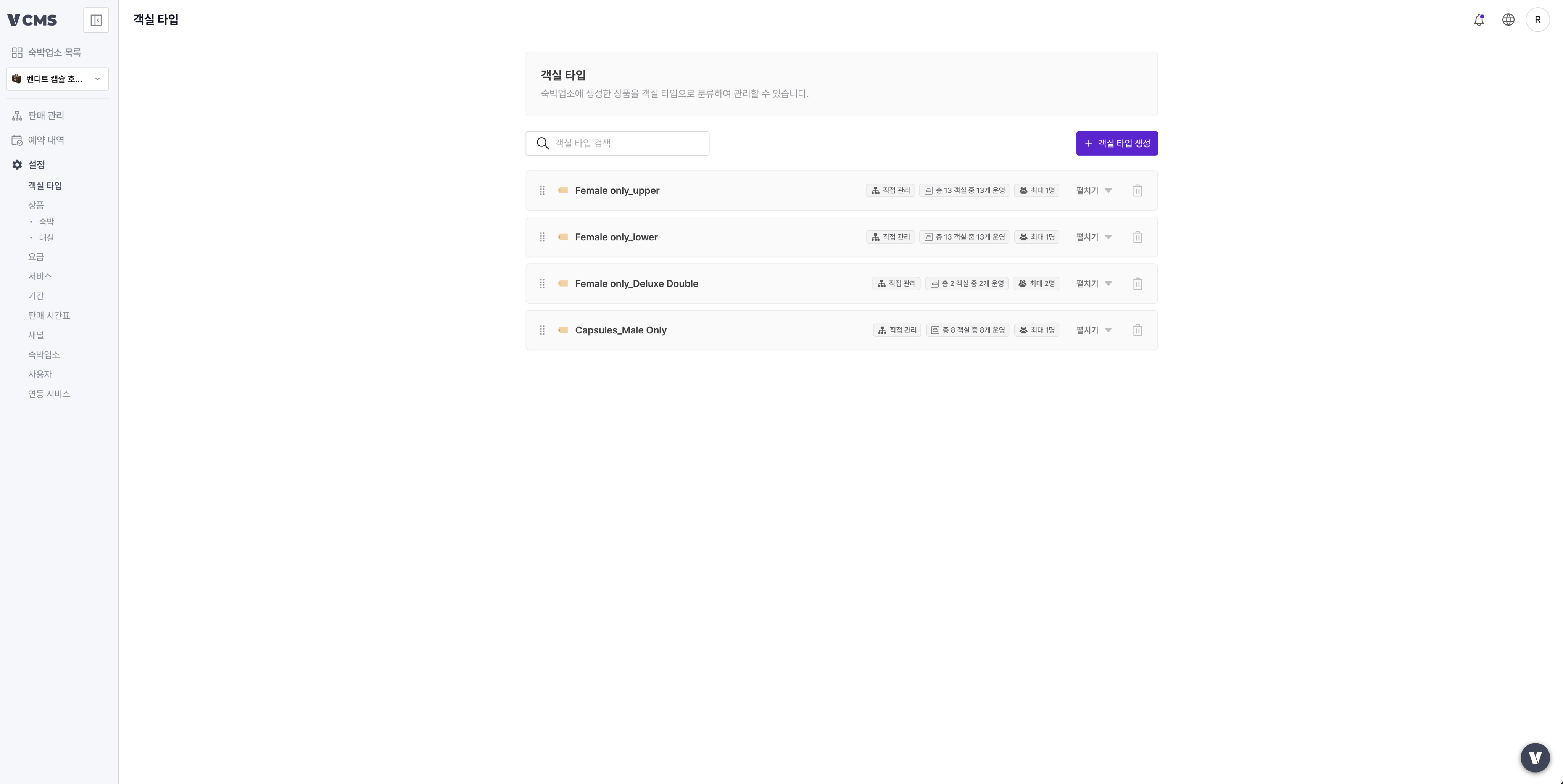Grab the drag handle of Female only_Deluxe Double
Screen dimensions: 1563x784
(543, 283)
